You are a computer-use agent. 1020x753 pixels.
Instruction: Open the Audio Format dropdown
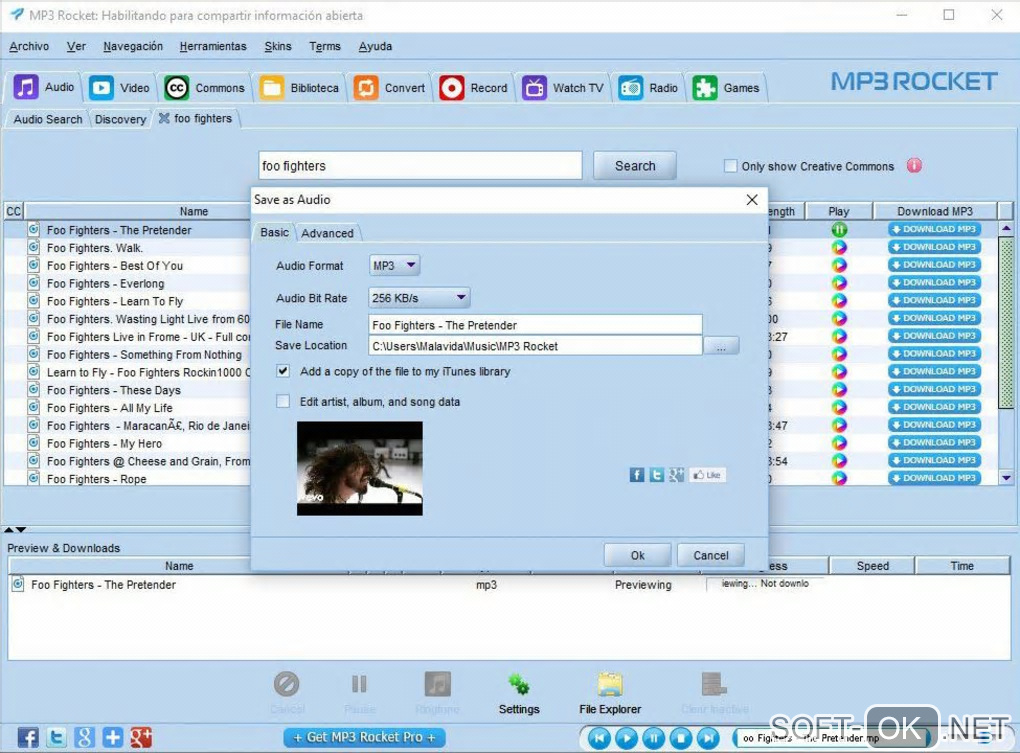pyautogui.click(x=394, y=265)
